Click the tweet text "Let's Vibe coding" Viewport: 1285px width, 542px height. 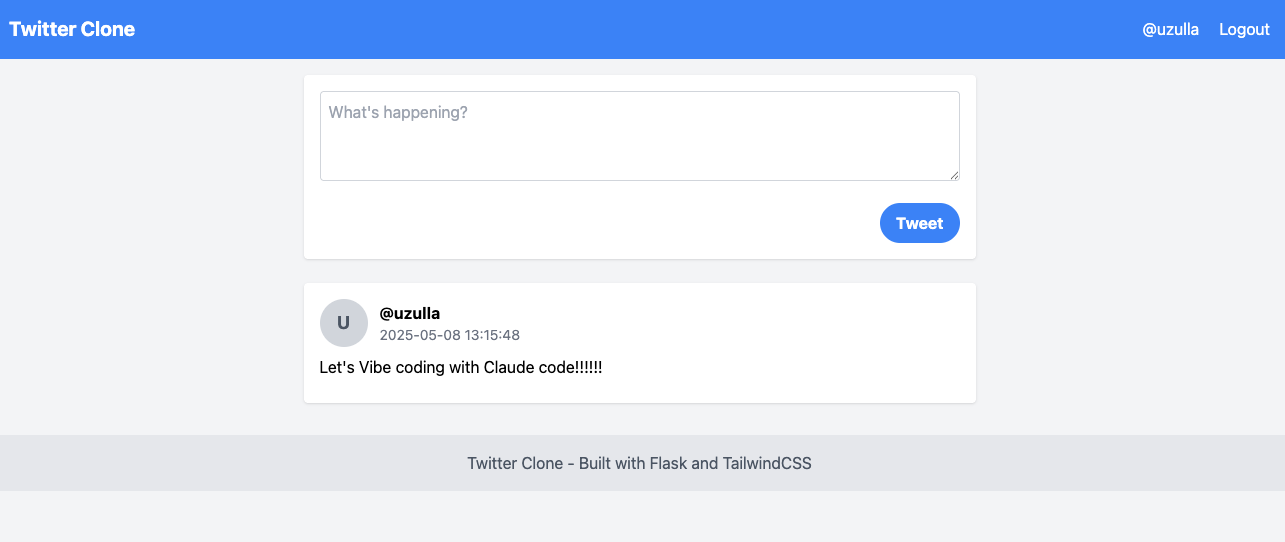(x=381, y=367)
